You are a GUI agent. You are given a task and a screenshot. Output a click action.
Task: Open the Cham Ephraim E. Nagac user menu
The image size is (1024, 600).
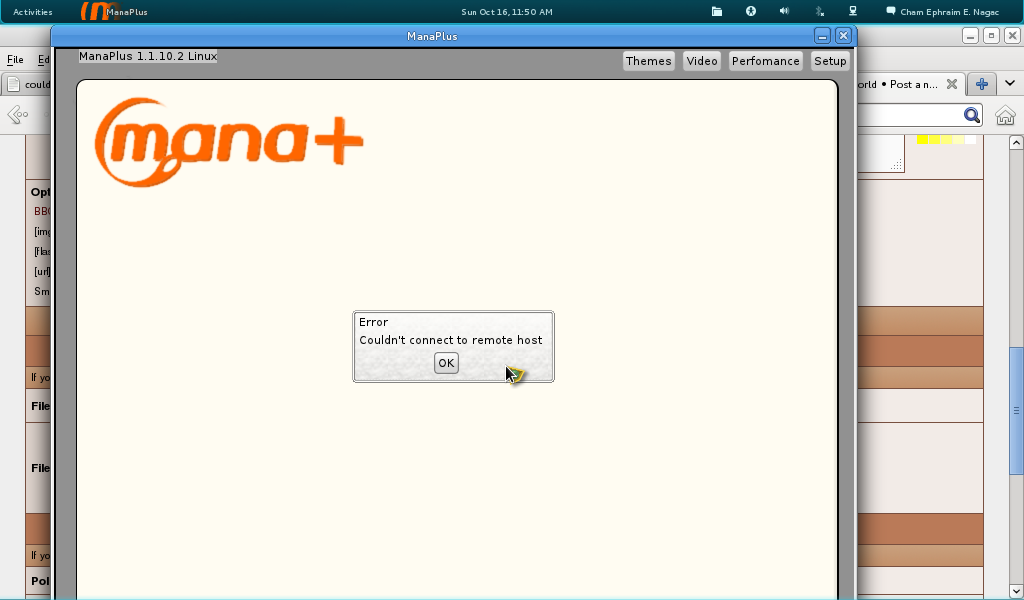950,12
